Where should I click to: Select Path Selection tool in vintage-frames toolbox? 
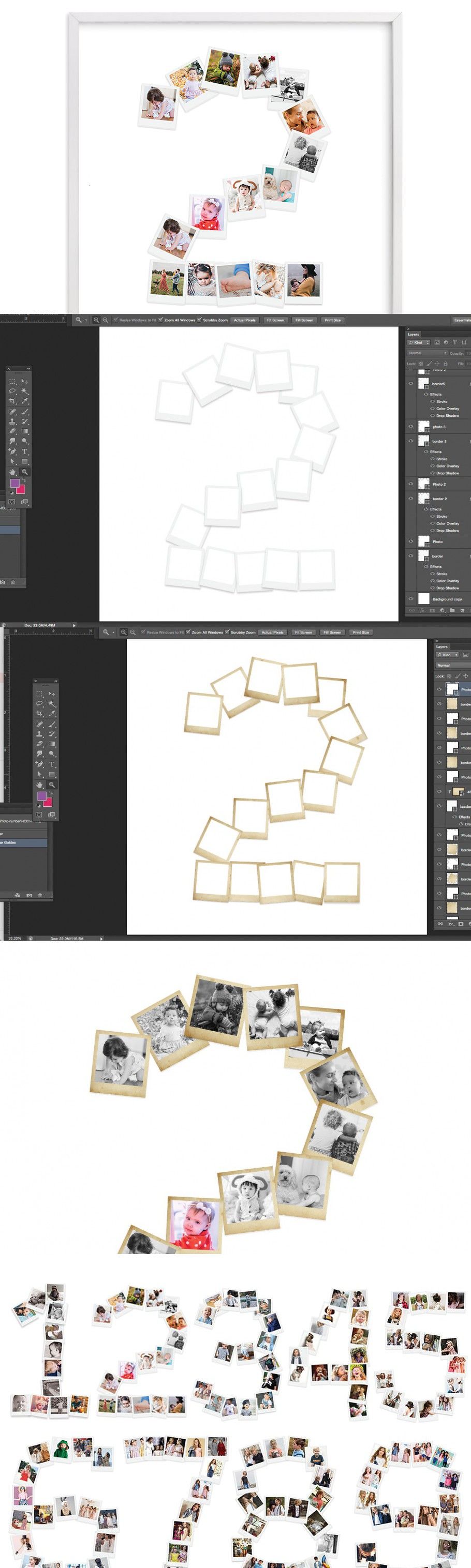[40, 775]
